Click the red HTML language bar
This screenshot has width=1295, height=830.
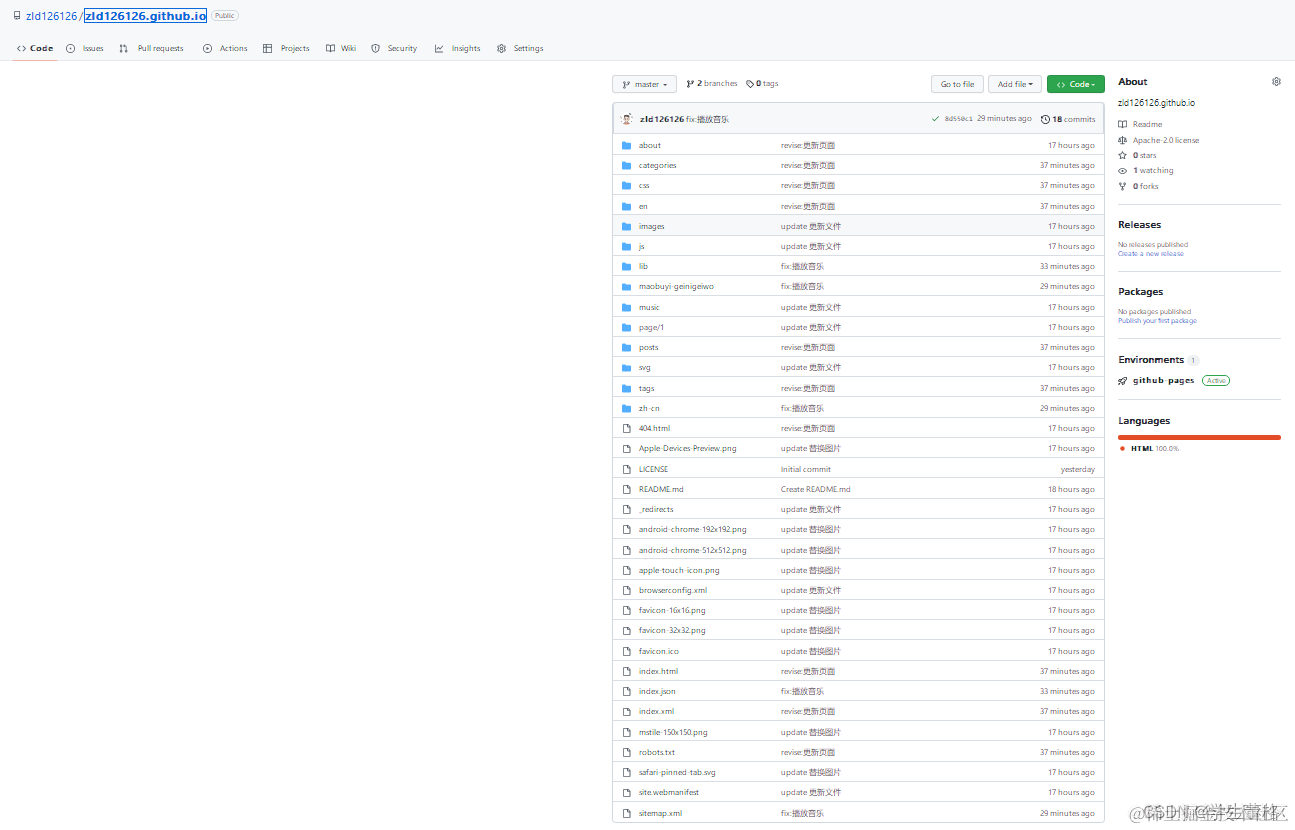[1199, 437]
